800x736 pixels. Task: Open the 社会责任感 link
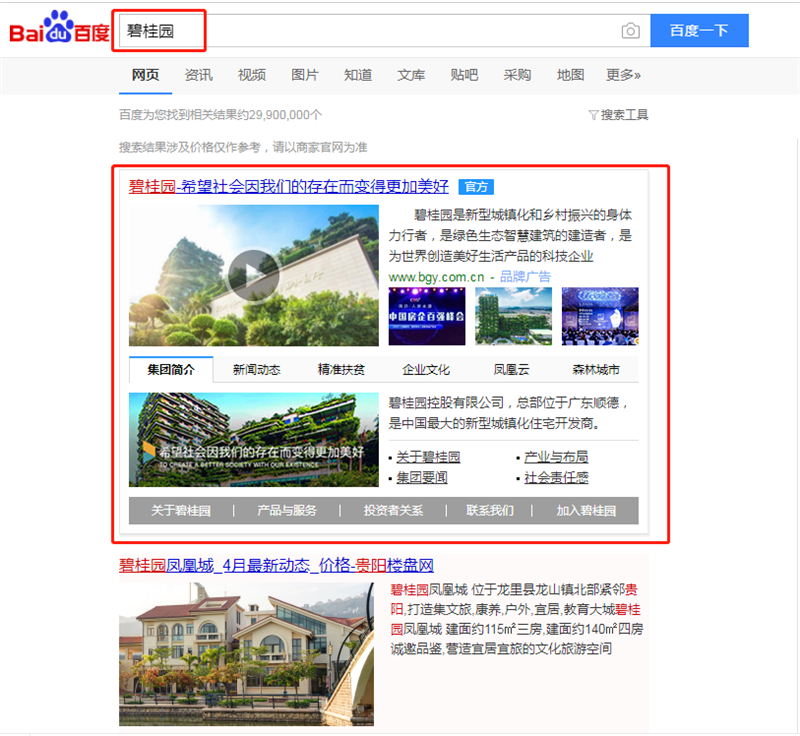[x=556, y=478]
